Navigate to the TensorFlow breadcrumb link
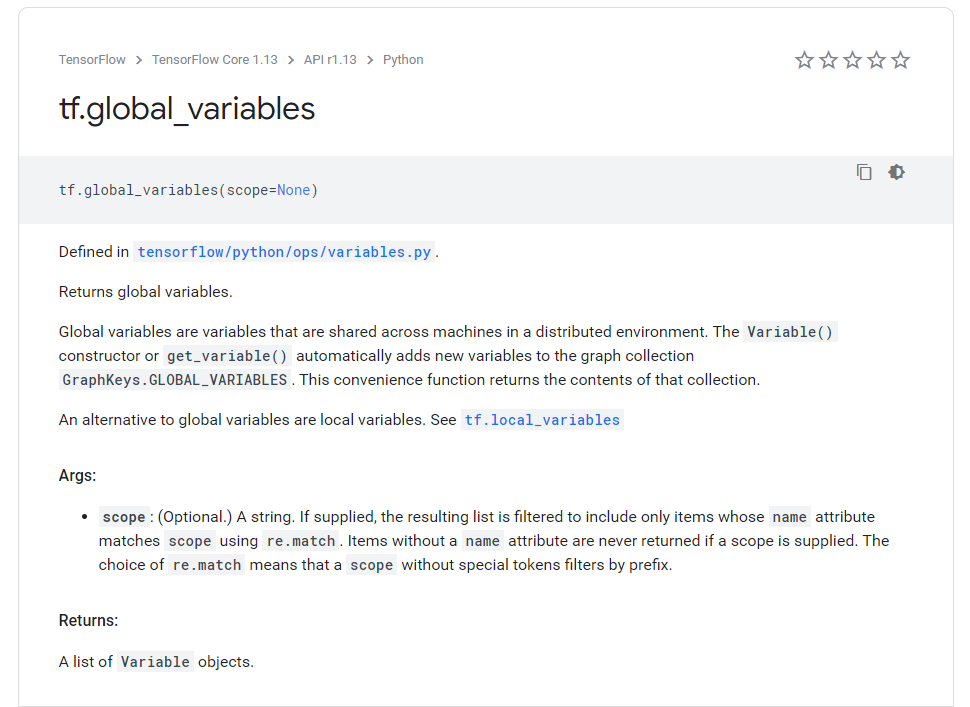Screen dimensions: 970x707 tap(92, 59)
